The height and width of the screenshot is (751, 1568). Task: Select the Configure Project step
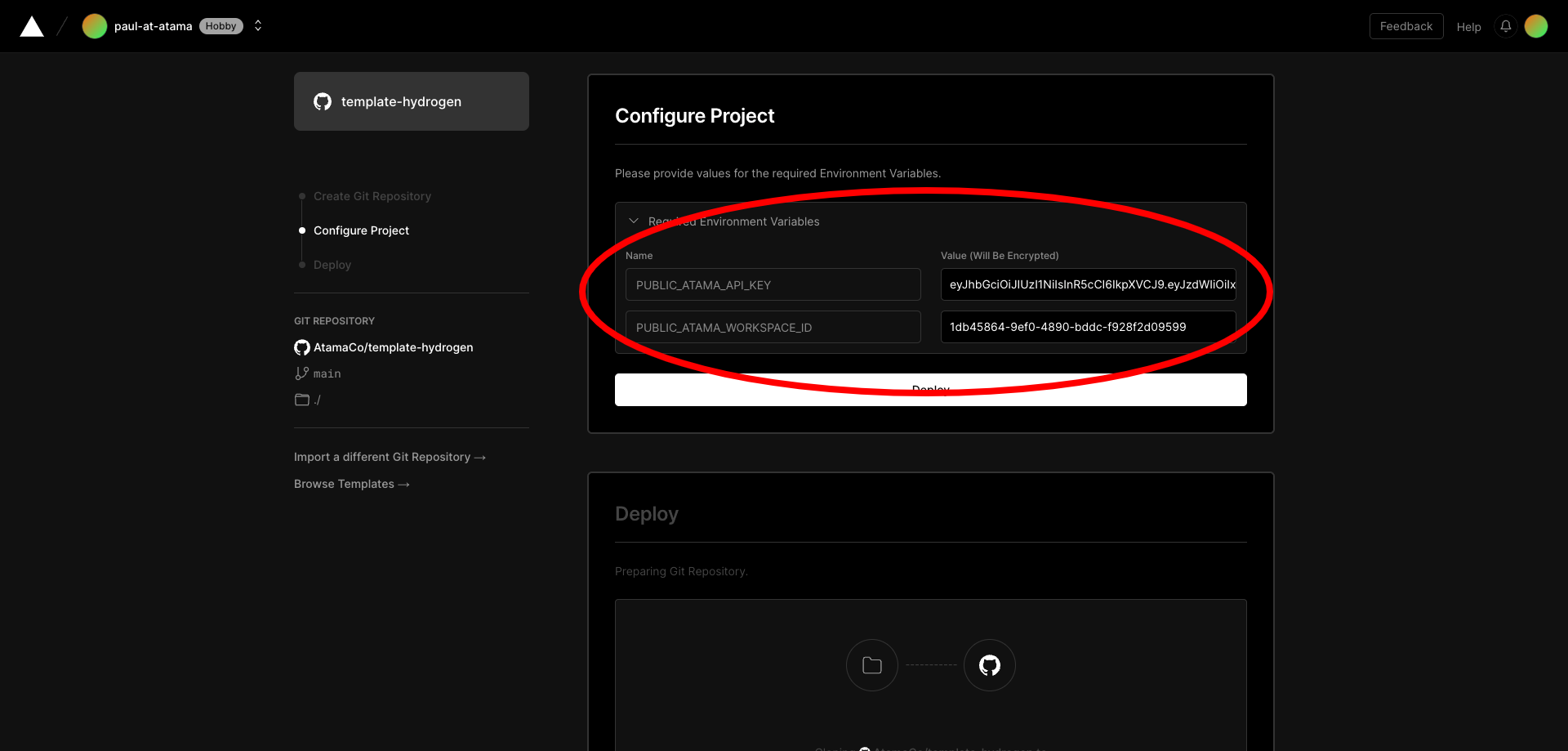tap(361, 230)
